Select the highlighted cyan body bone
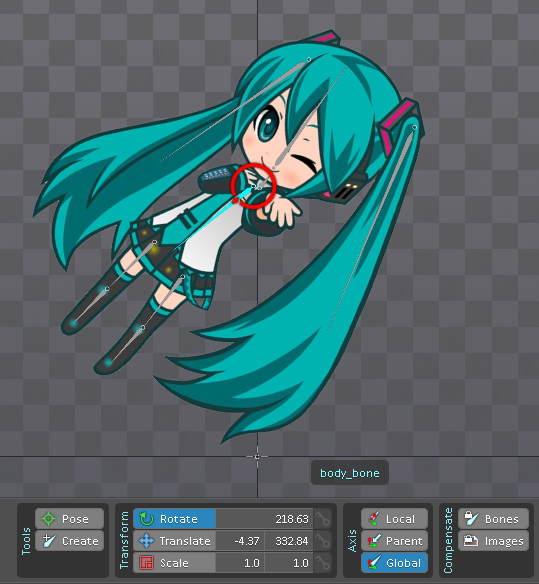539x584 pixels. coord(213,219)
